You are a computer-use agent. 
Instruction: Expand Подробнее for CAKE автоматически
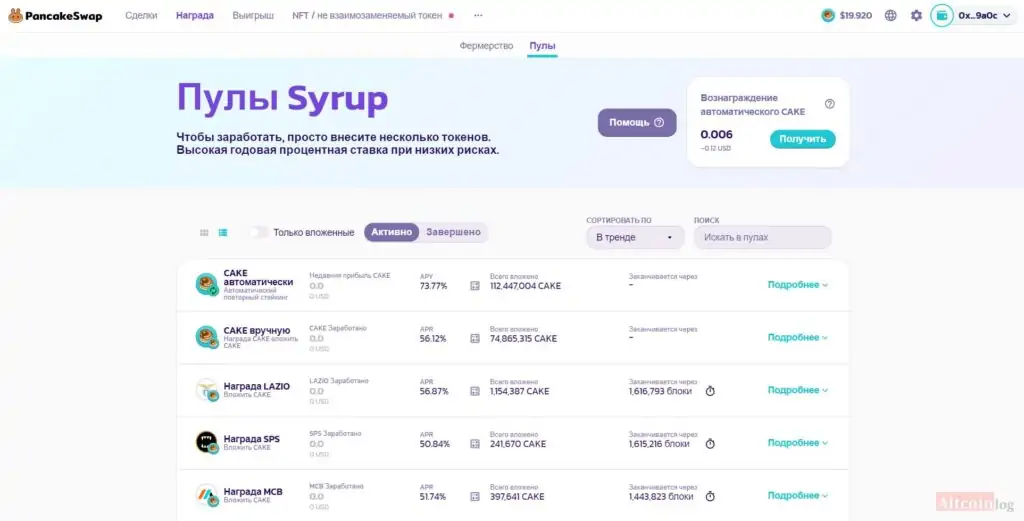click(797, 285)
